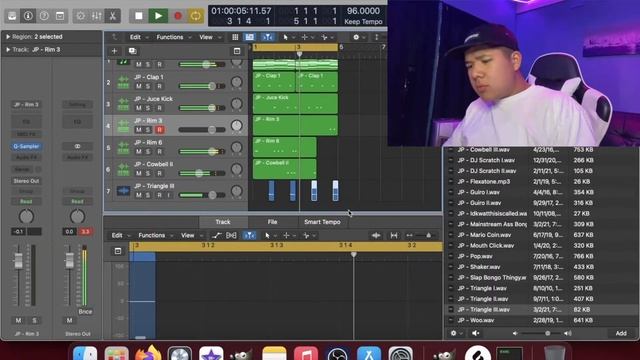Enable input monitoring on JP - Triangle III
Viewport: 640px width, 360px height.
pos(168,195)
